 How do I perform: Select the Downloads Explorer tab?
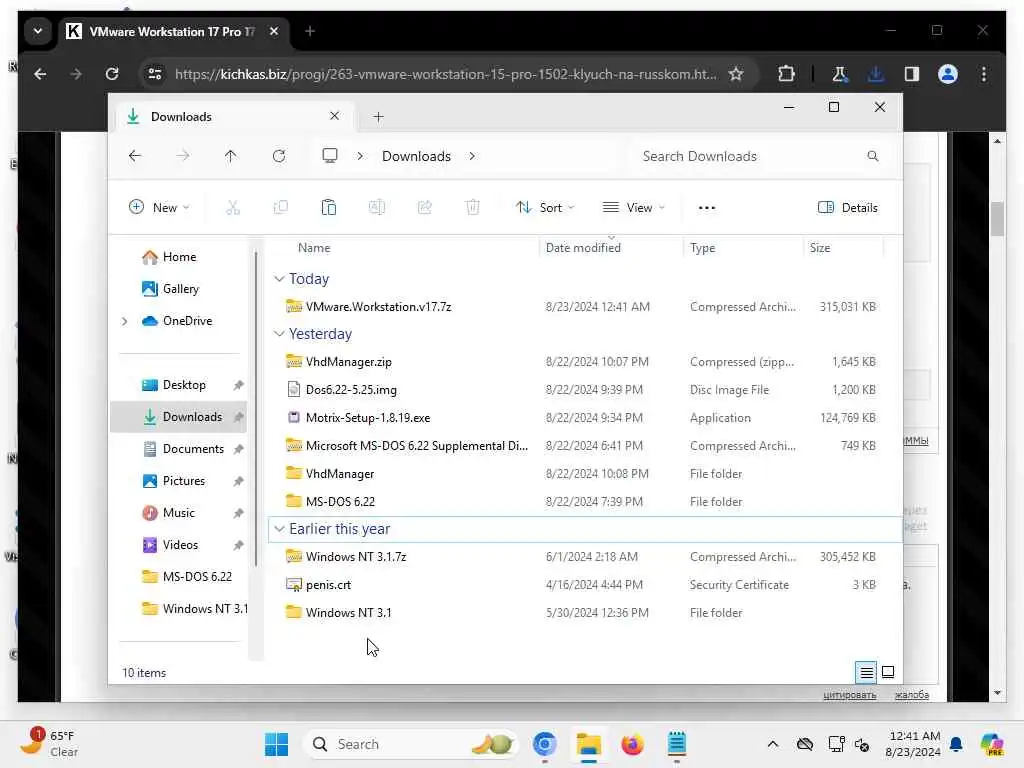[233, 117]
